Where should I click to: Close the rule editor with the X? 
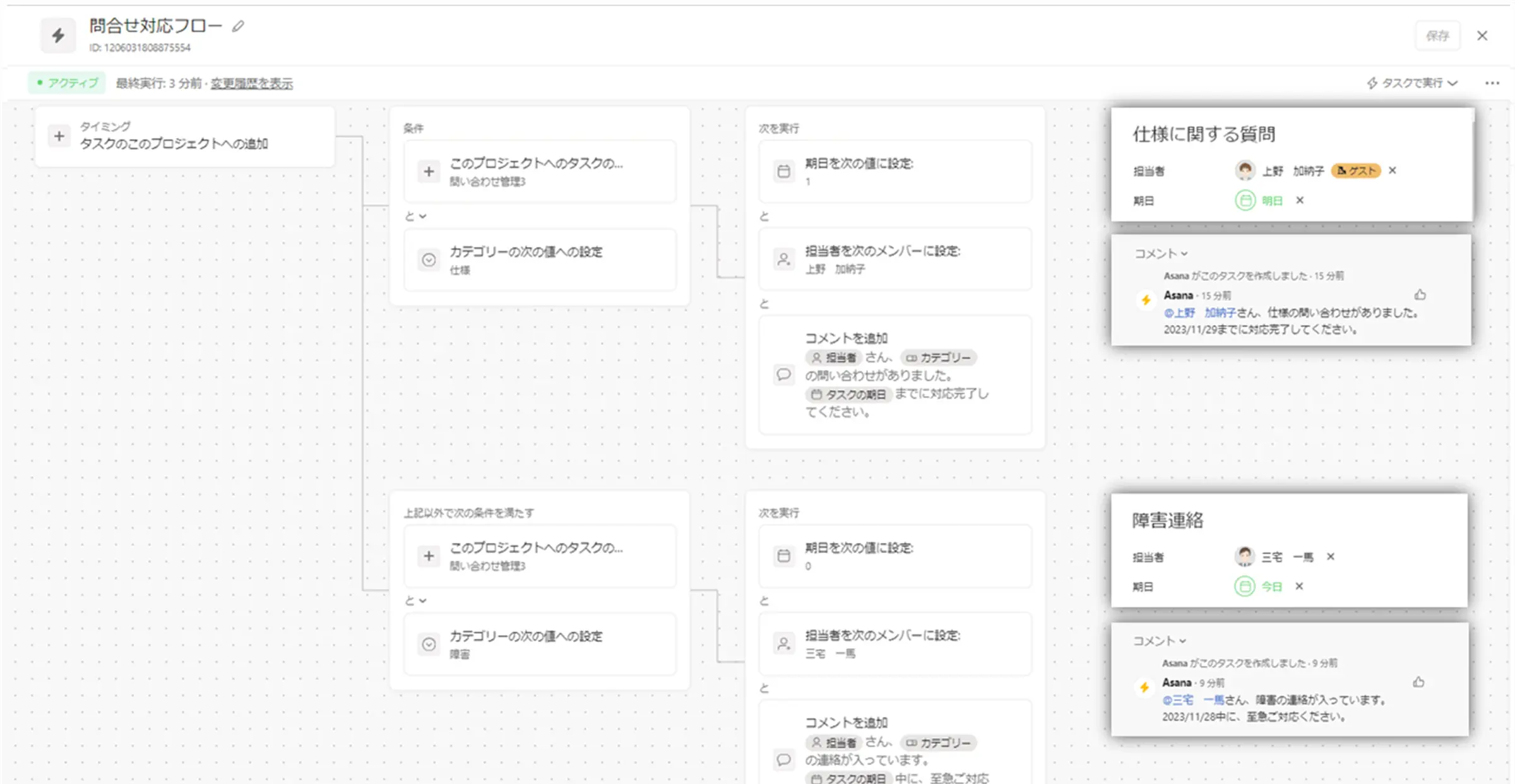[1482, 36]
